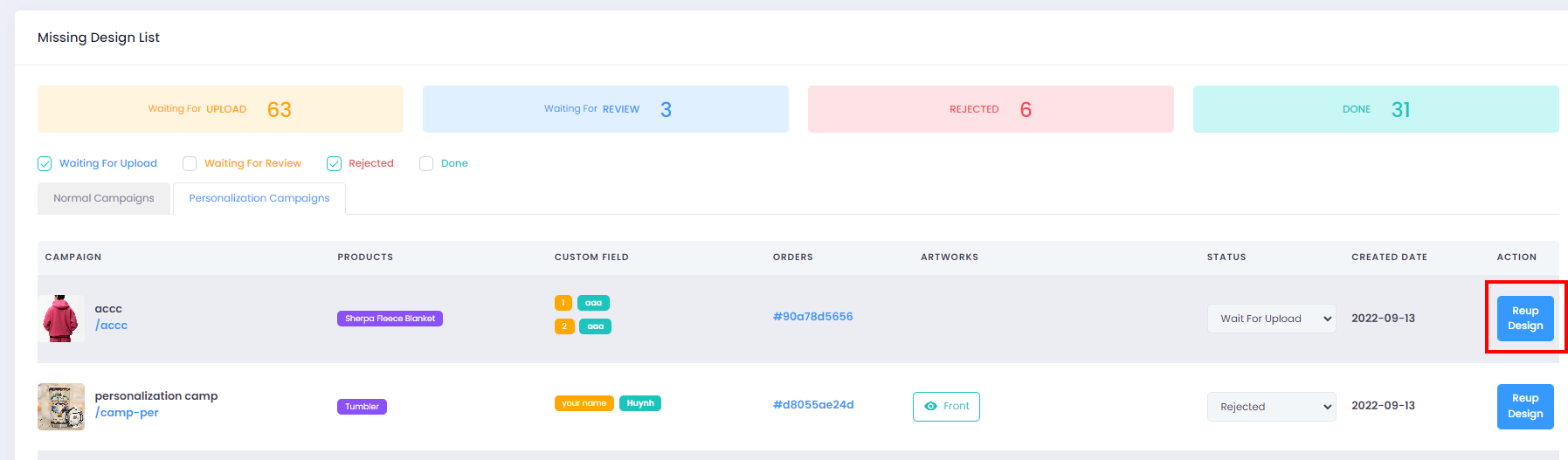
Task: Click the orange '1' custom field tag
Action: tap(563, 303)
